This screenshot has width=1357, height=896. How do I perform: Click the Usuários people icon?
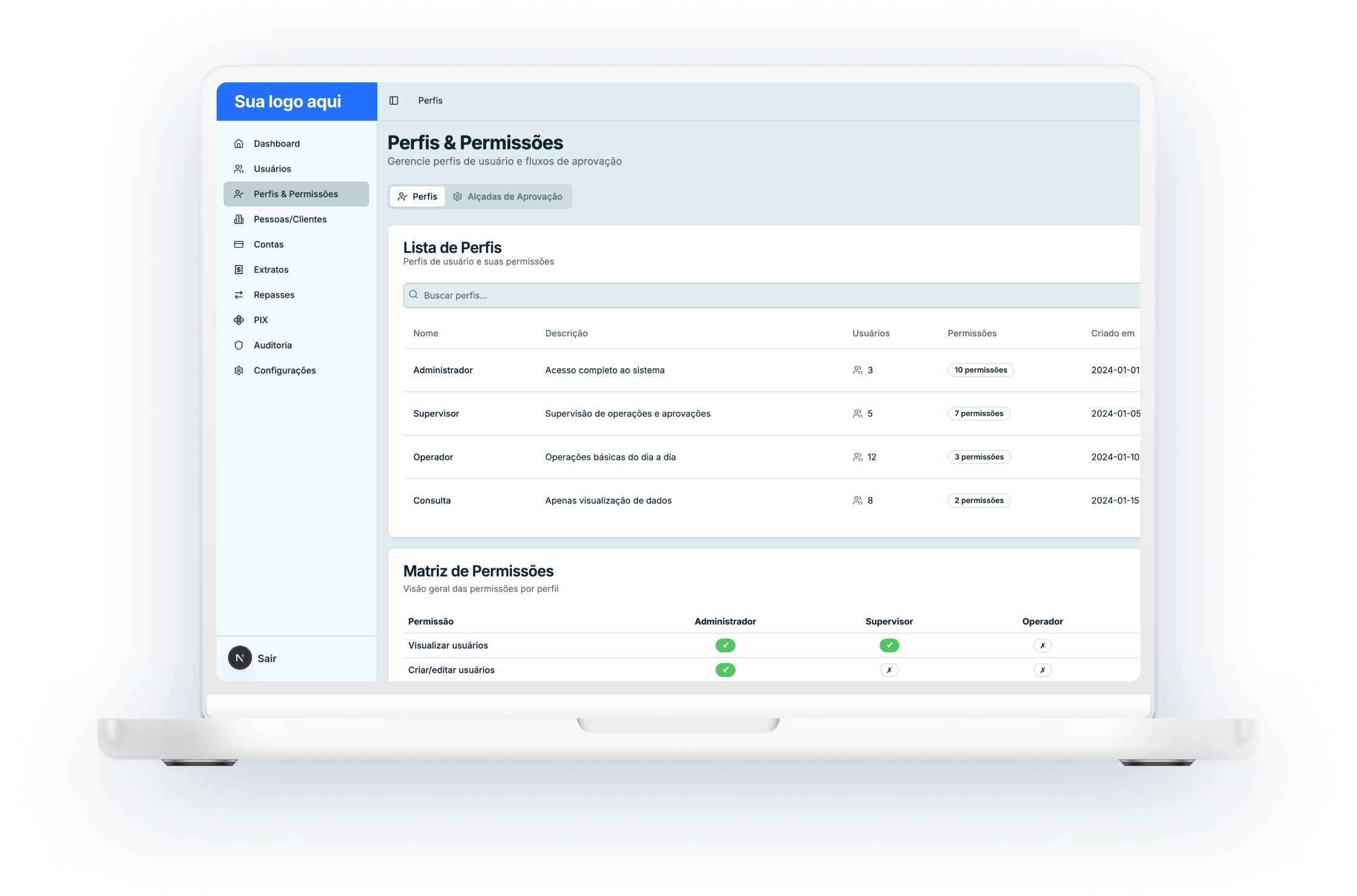(239, 169)
